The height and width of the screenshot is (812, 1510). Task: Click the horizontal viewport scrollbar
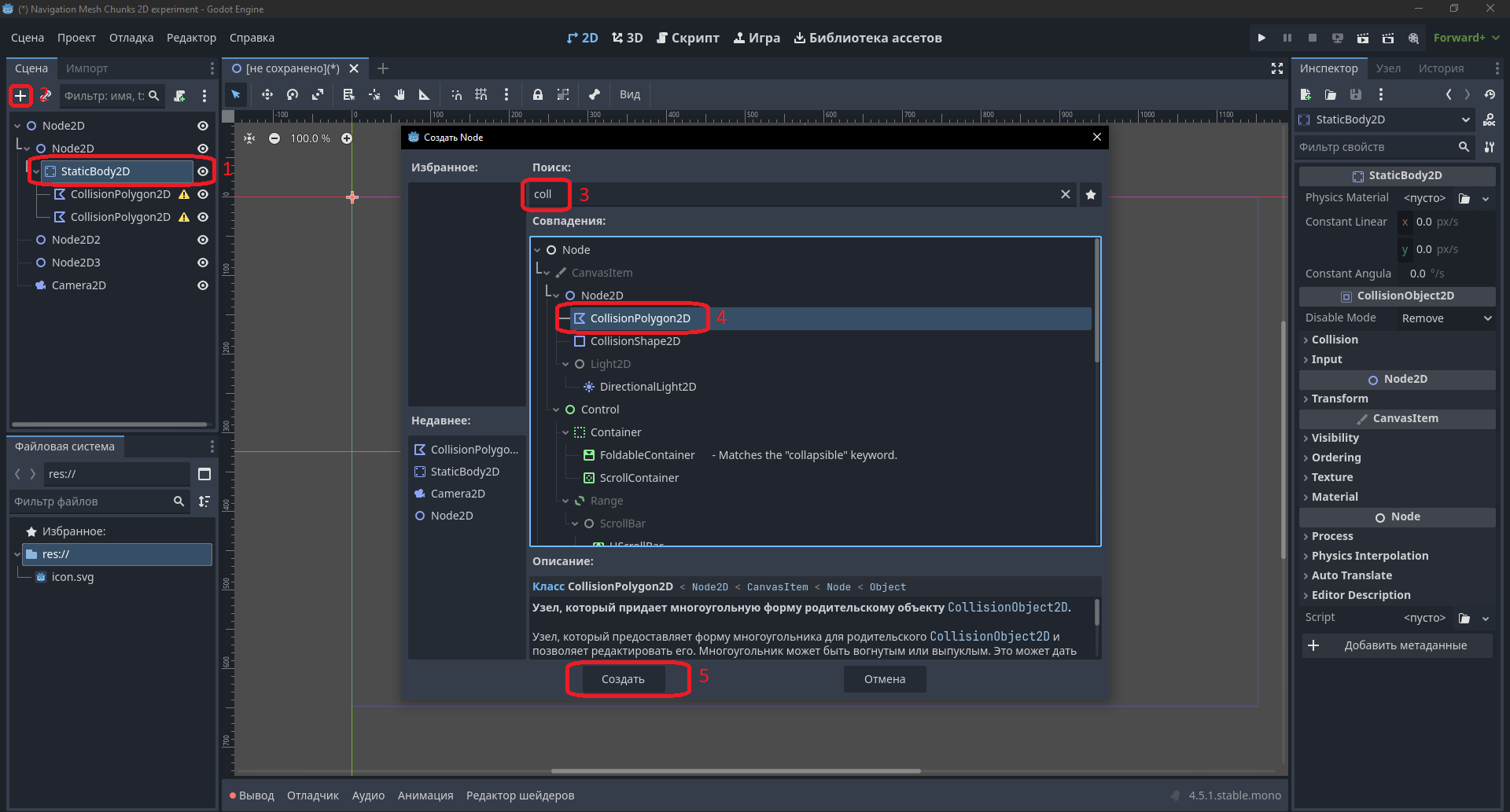tap(735, 771)
